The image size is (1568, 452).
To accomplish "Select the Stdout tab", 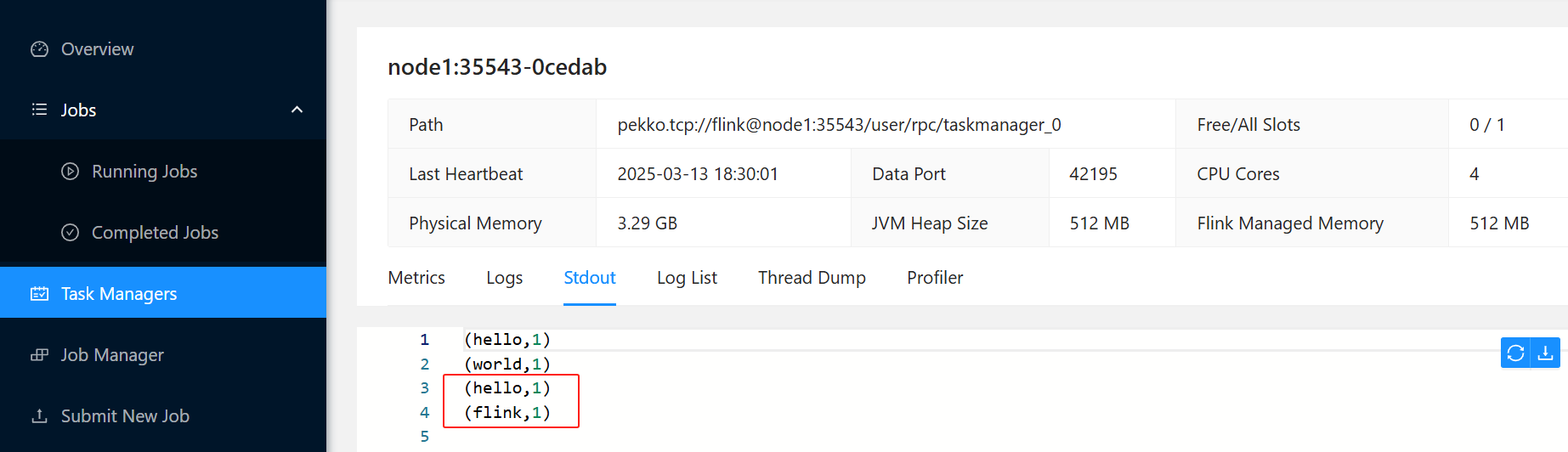I will pos(590,278).
